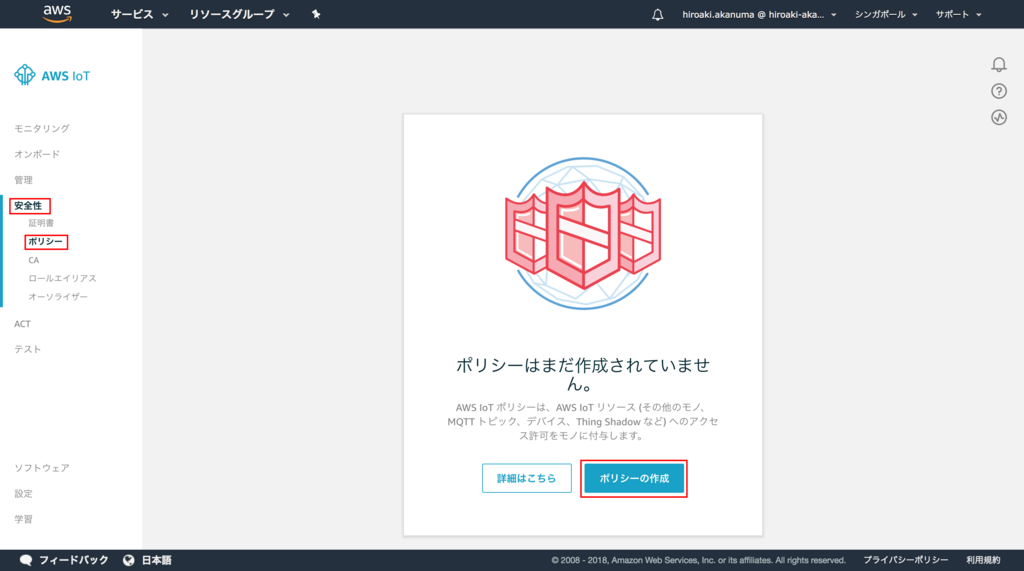The image size is (1024, 571).
Task: Open CA under 安全性
Action: click(x=34, y=260)
